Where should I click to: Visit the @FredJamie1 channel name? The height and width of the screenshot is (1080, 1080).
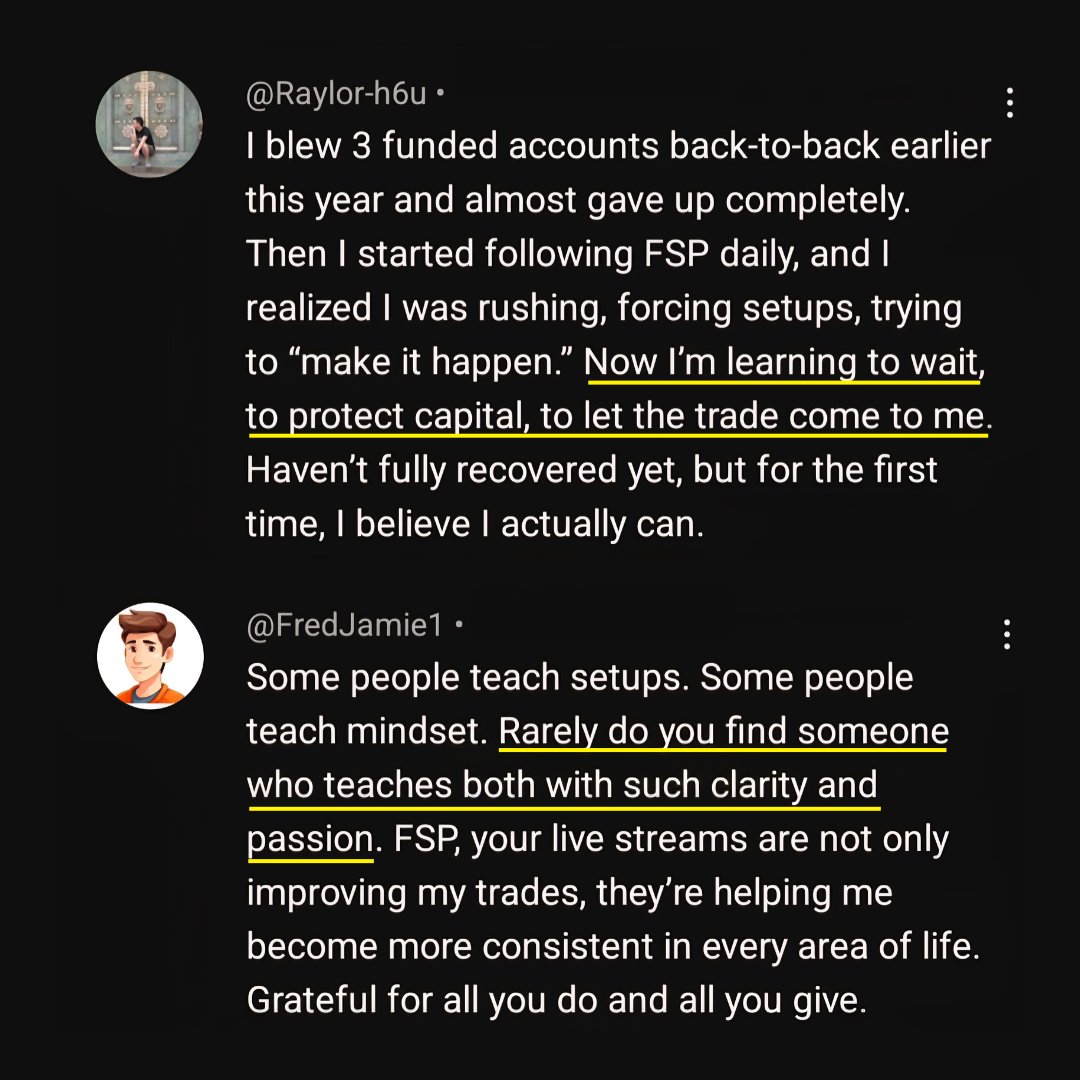coord(344,625)
